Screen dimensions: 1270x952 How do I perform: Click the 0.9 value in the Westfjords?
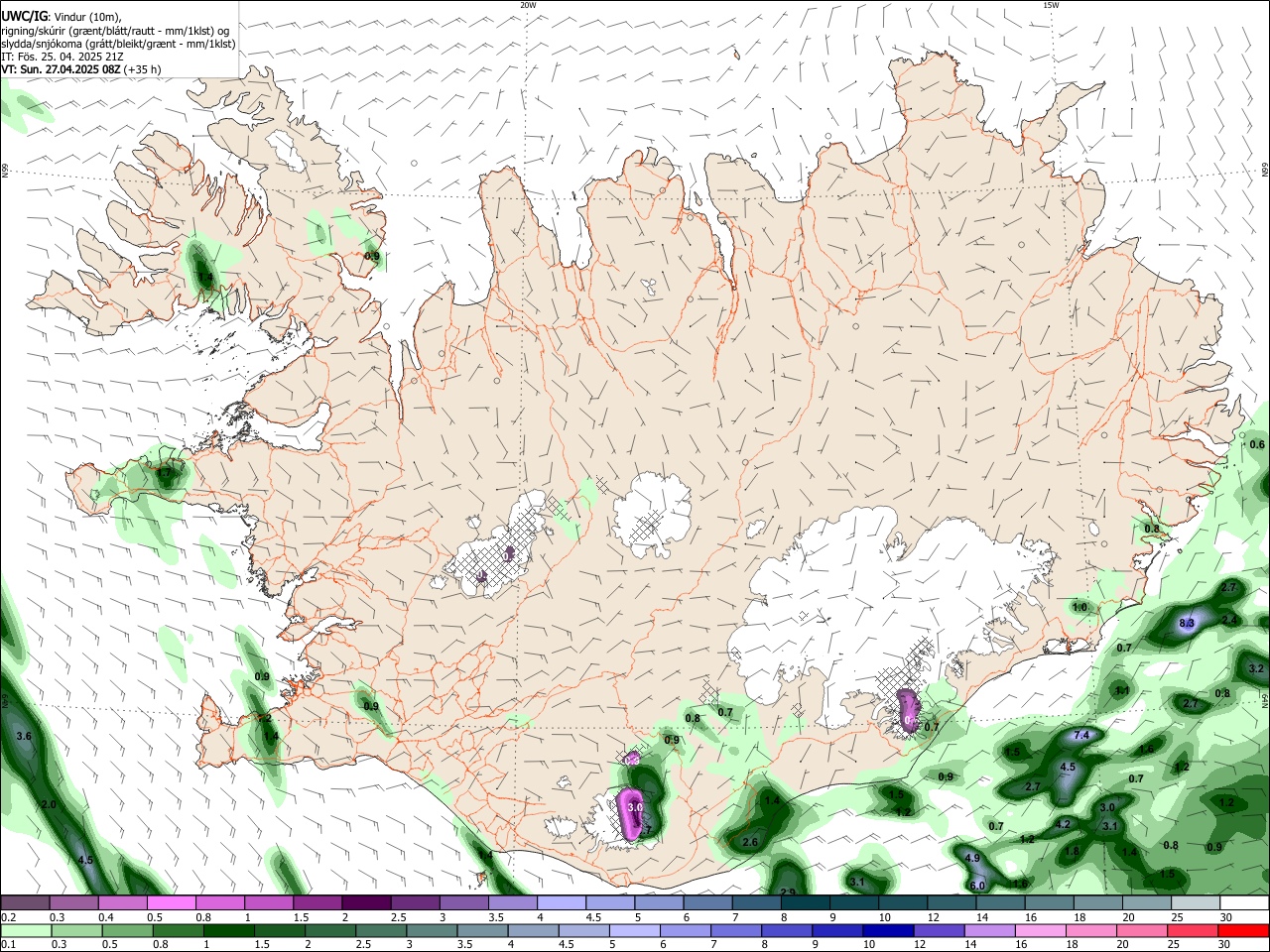(x=372, y=256)
